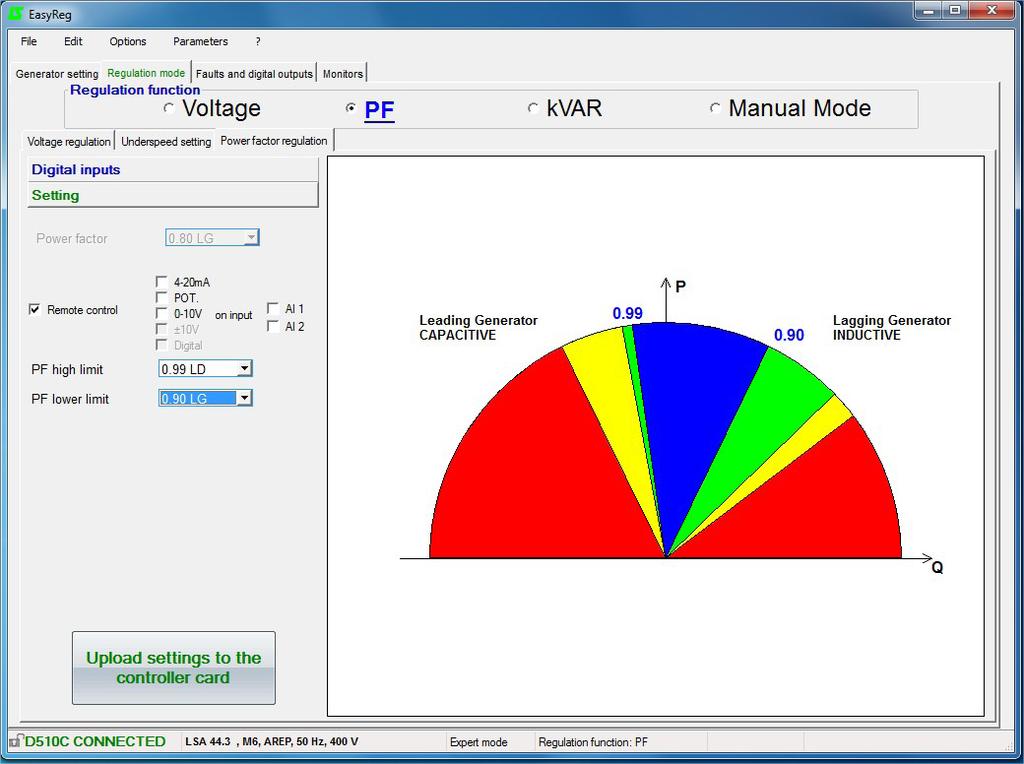This screenshot has height=764, width=1024.
Task: Select PF regulation function radio
Action: pyautogui.click(x=351, y=108)
